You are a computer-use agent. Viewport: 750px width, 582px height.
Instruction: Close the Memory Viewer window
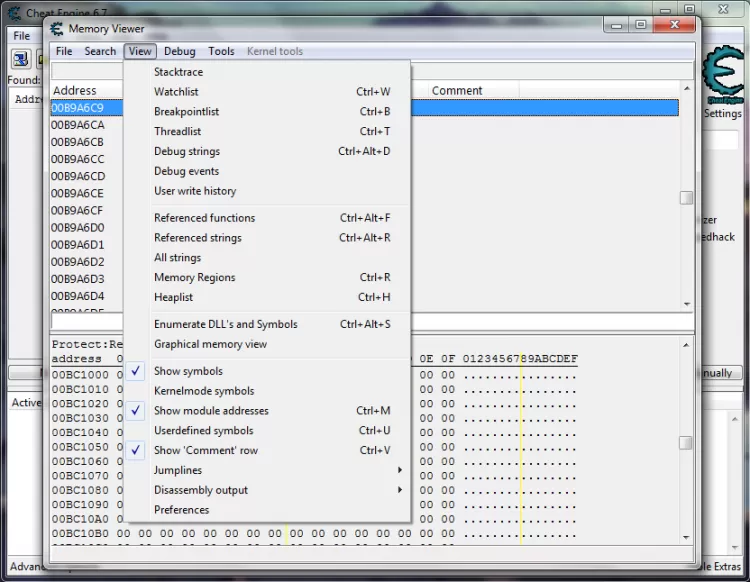(x=675, y=25)
